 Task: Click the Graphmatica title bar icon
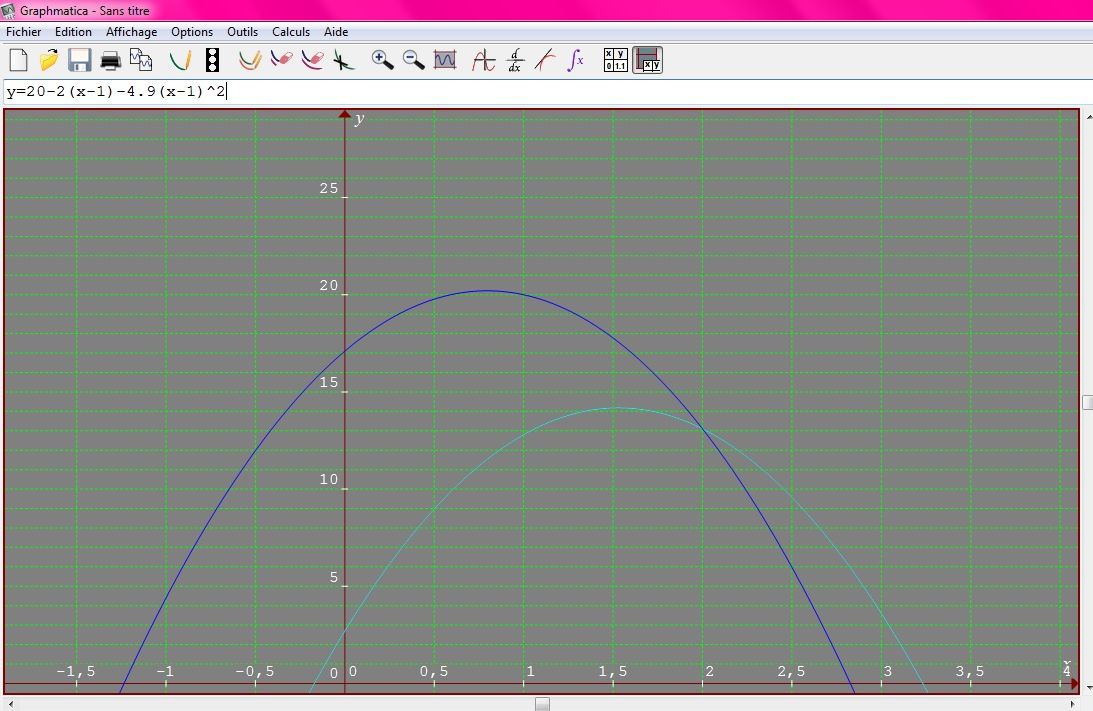(8, 10)
